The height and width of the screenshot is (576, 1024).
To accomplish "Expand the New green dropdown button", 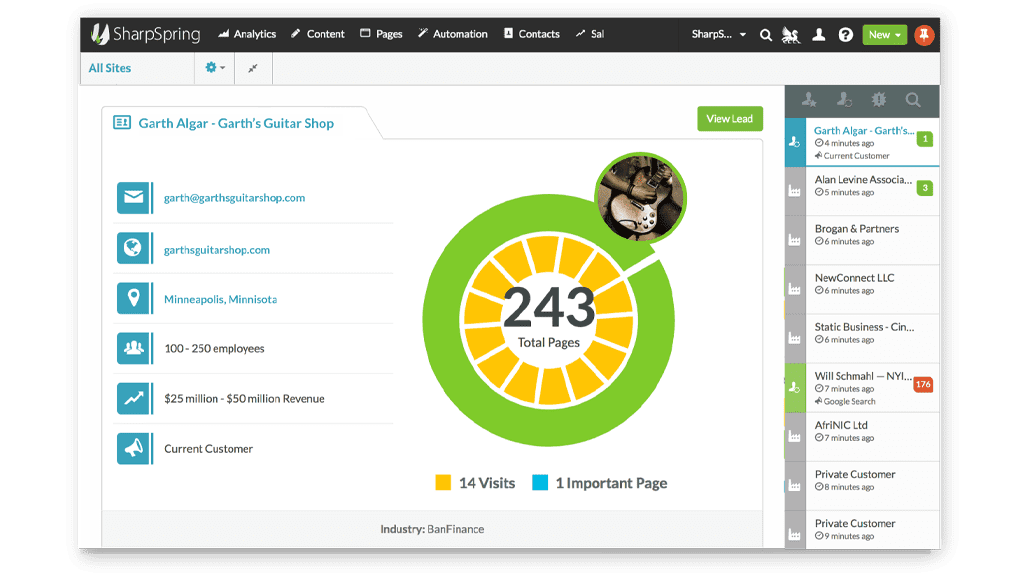I will click(884, 35).
